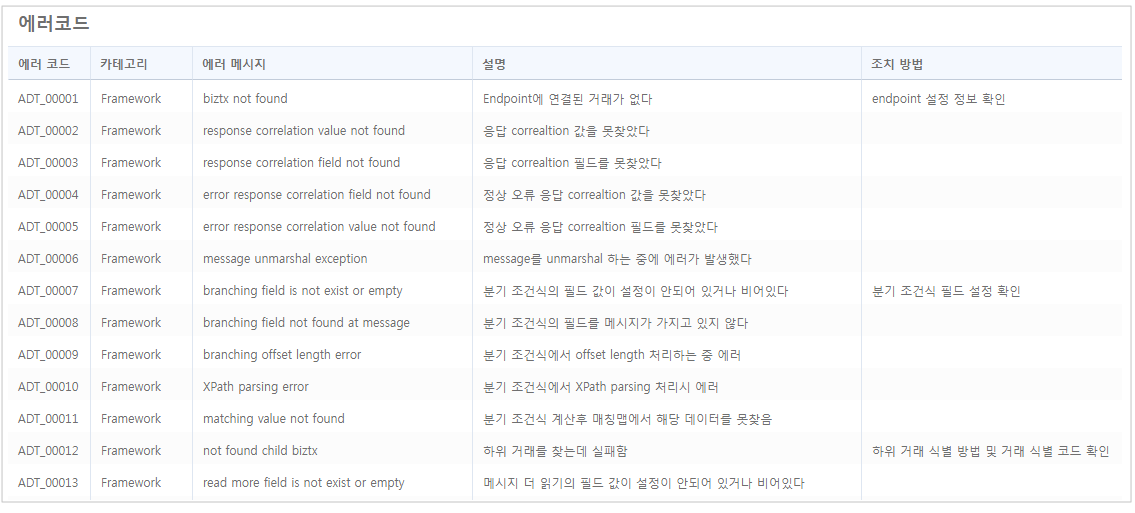Viewport: 1135px width, 513px height.
Task: Click the '분기 조건식 필드 설정 확인' action cell
Action: (x=946, y=291)
